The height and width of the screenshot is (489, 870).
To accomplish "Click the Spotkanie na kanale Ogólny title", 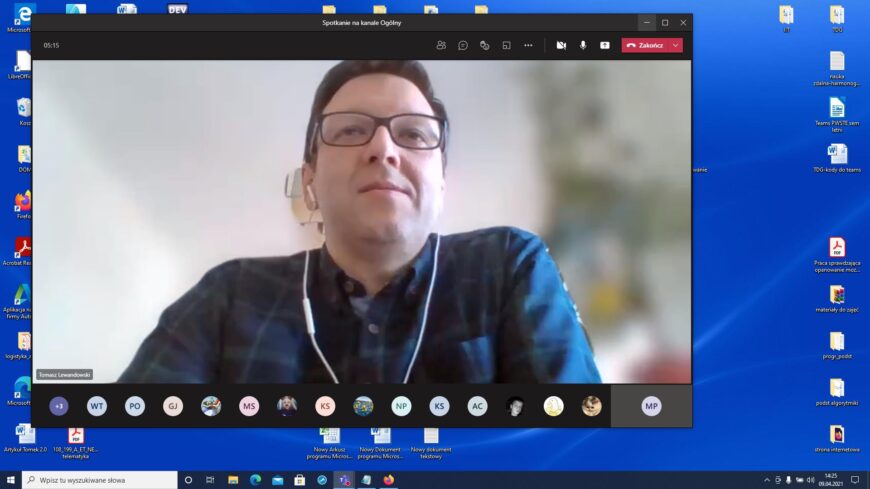I will click(362, 23).
